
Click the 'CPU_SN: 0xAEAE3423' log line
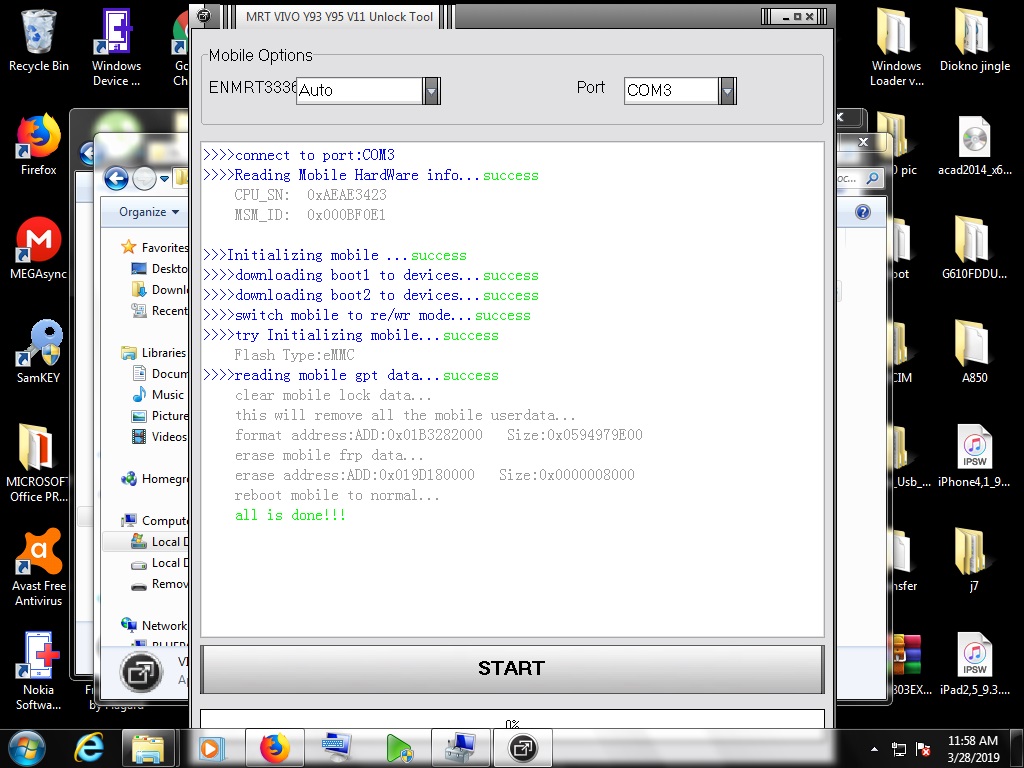tap(310, 195)
